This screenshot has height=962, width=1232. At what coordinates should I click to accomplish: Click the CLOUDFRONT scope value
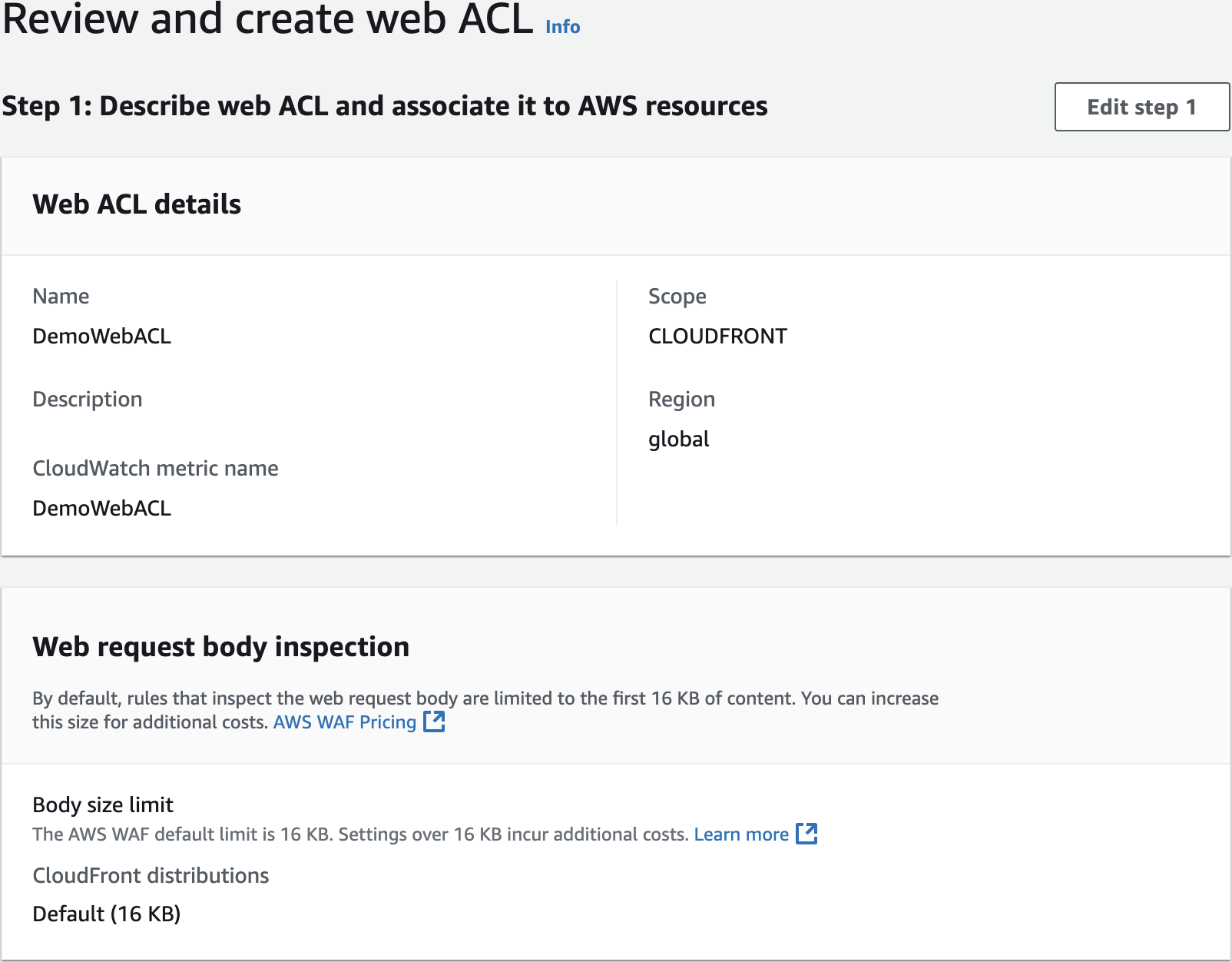(x=717, y=337)
